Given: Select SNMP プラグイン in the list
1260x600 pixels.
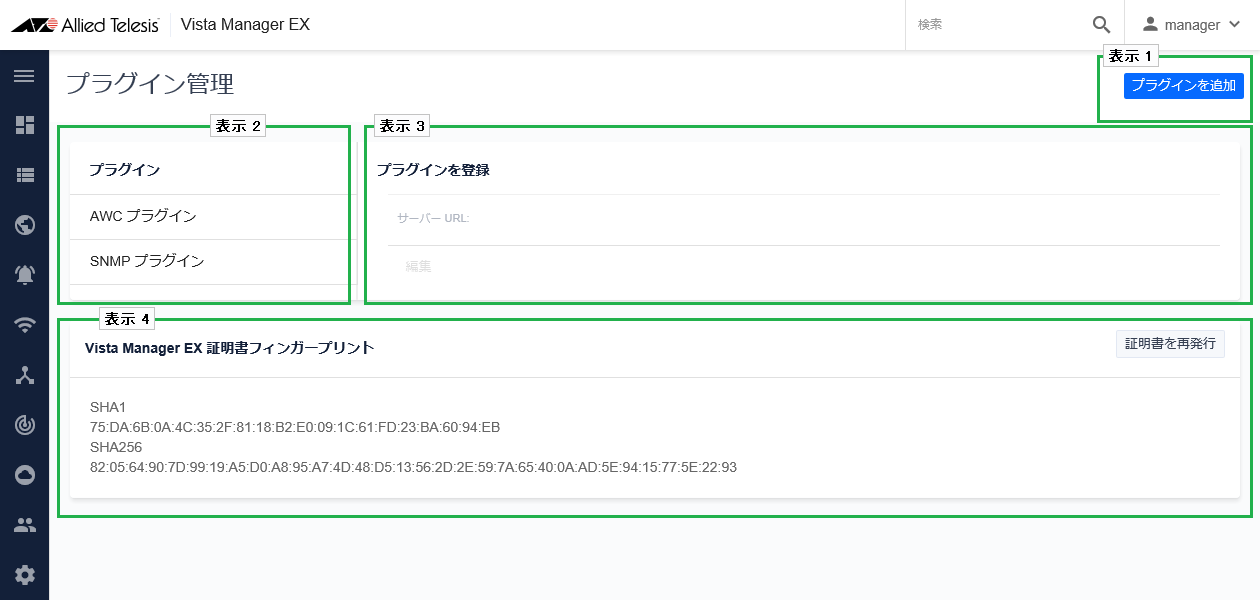Looking at the screenshot, I should pyautogui.click(x=213, y=262).
